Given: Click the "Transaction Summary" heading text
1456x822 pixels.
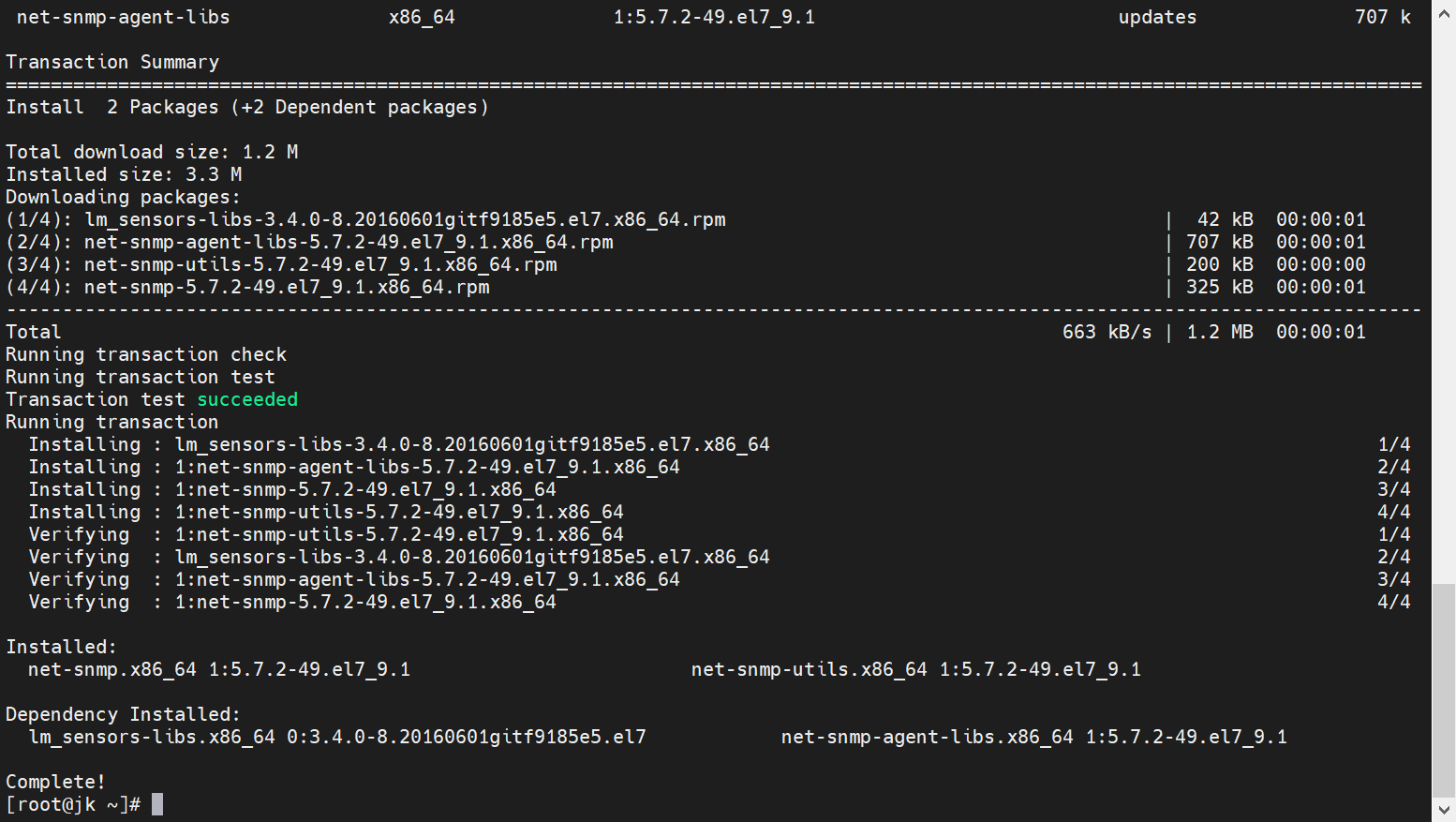Looking at the screenshot, I should [x=112, y=62].
